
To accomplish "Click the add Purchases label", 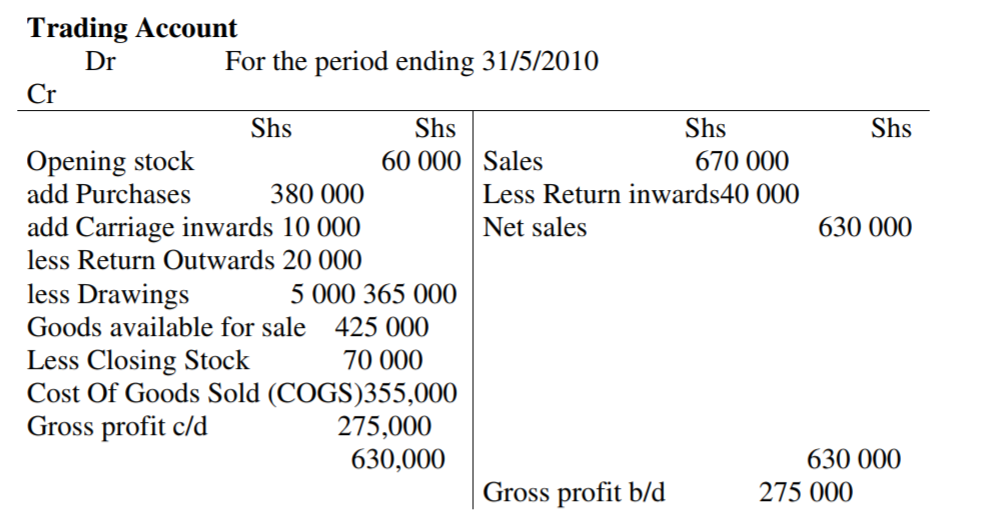I will (x=108, y=194).
